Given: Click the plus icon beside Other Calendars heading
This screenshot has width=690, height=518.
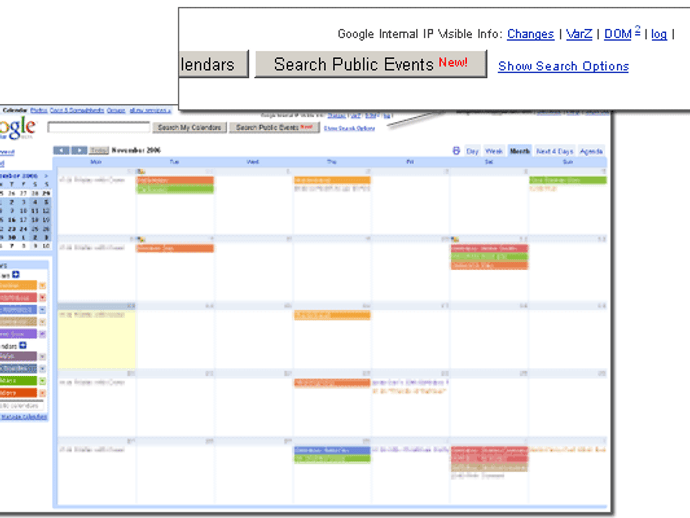Looking at the screenshot, I should coord(23,345).
